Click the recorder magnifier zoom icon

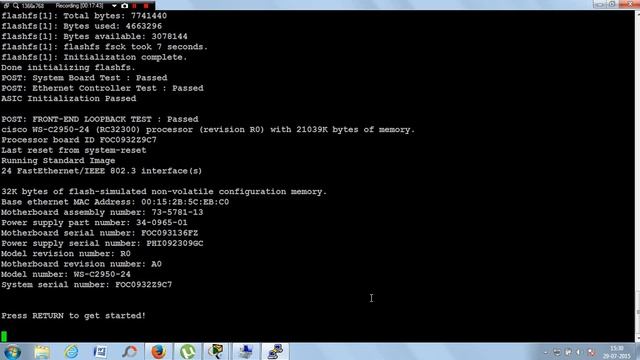click(16, 6)
